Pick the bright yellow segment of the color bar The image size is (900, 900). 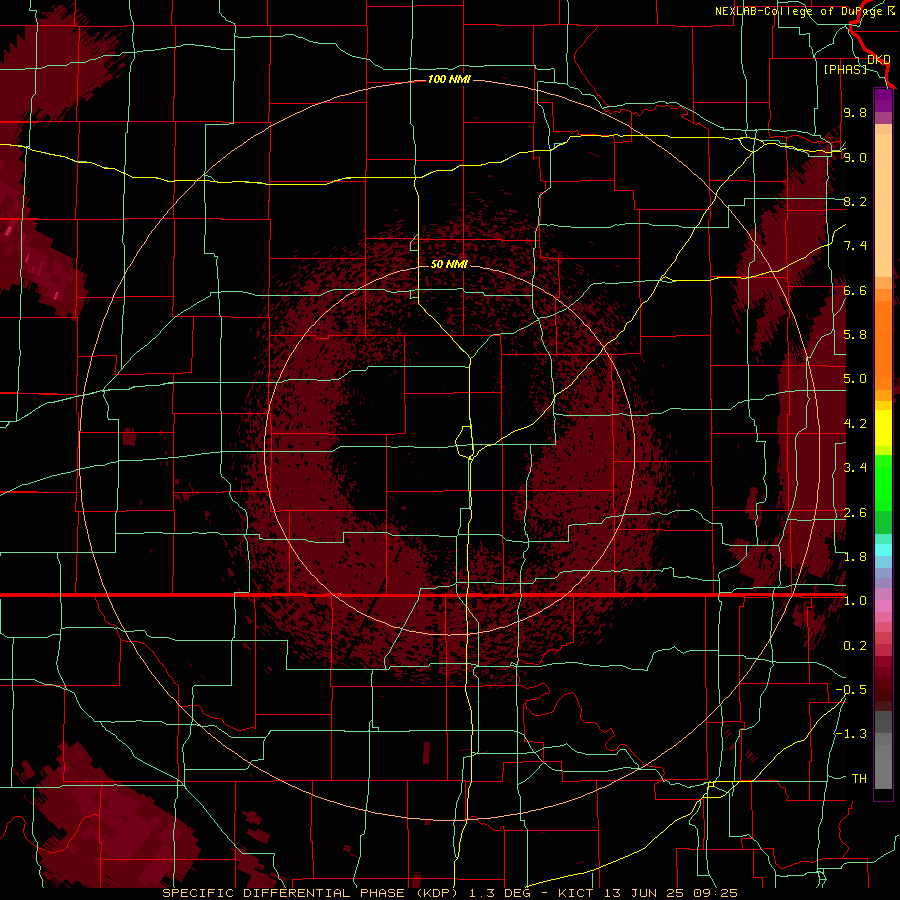883,428
